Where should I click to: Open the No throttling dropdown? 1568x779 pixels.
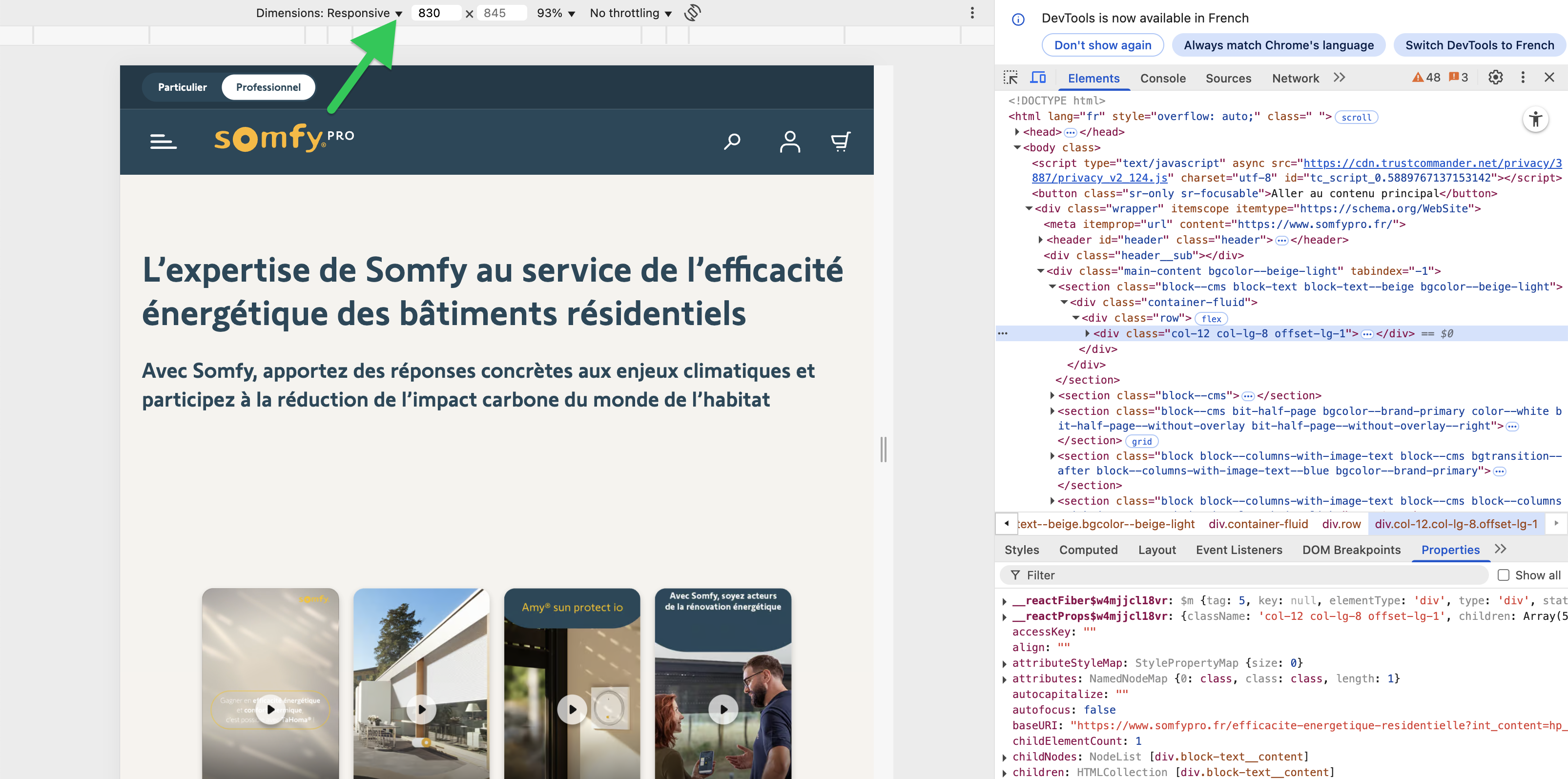coord(630,13)
